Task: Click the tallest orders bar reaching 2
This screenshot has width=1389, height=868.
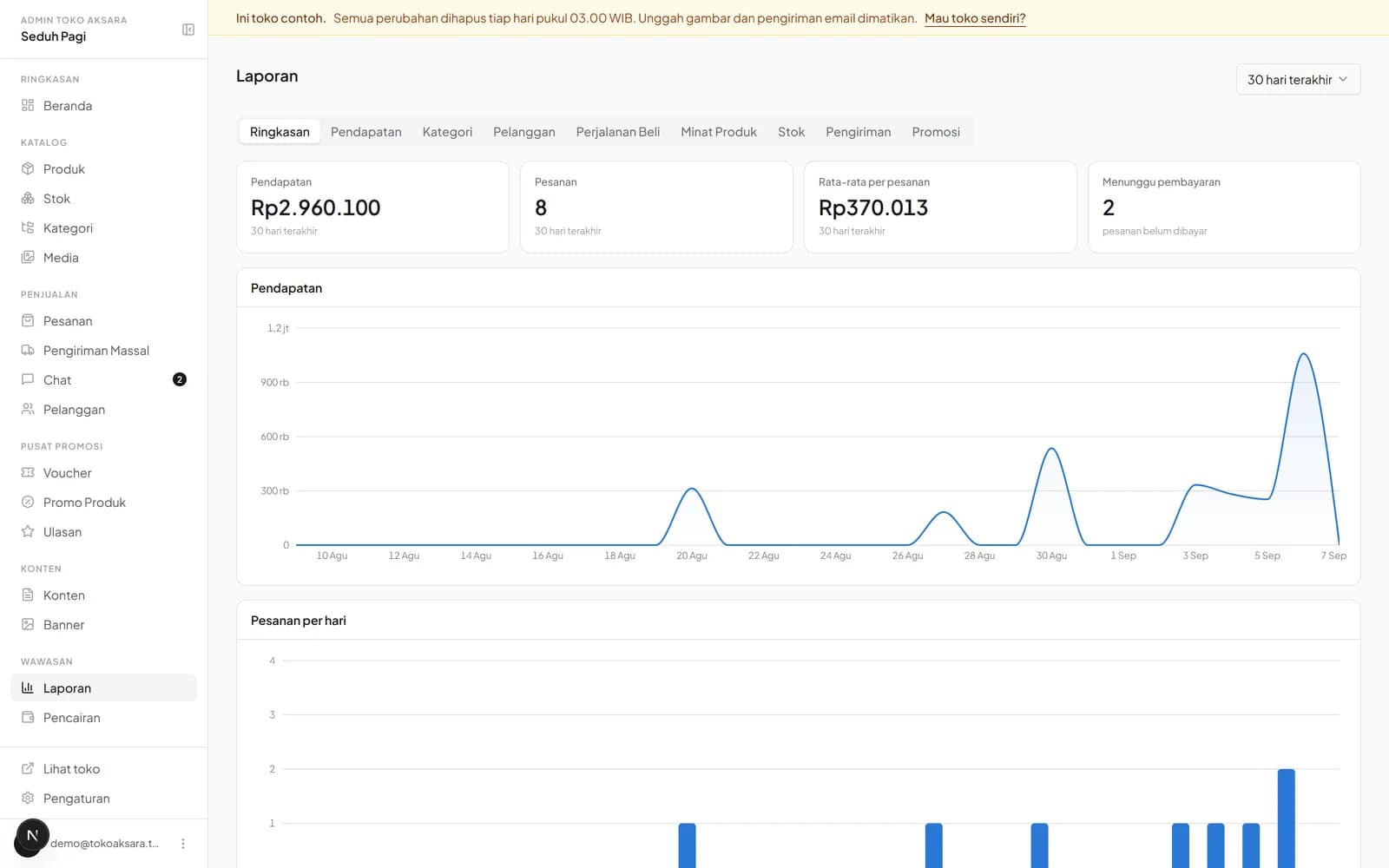Action: tap(1287, 818)
